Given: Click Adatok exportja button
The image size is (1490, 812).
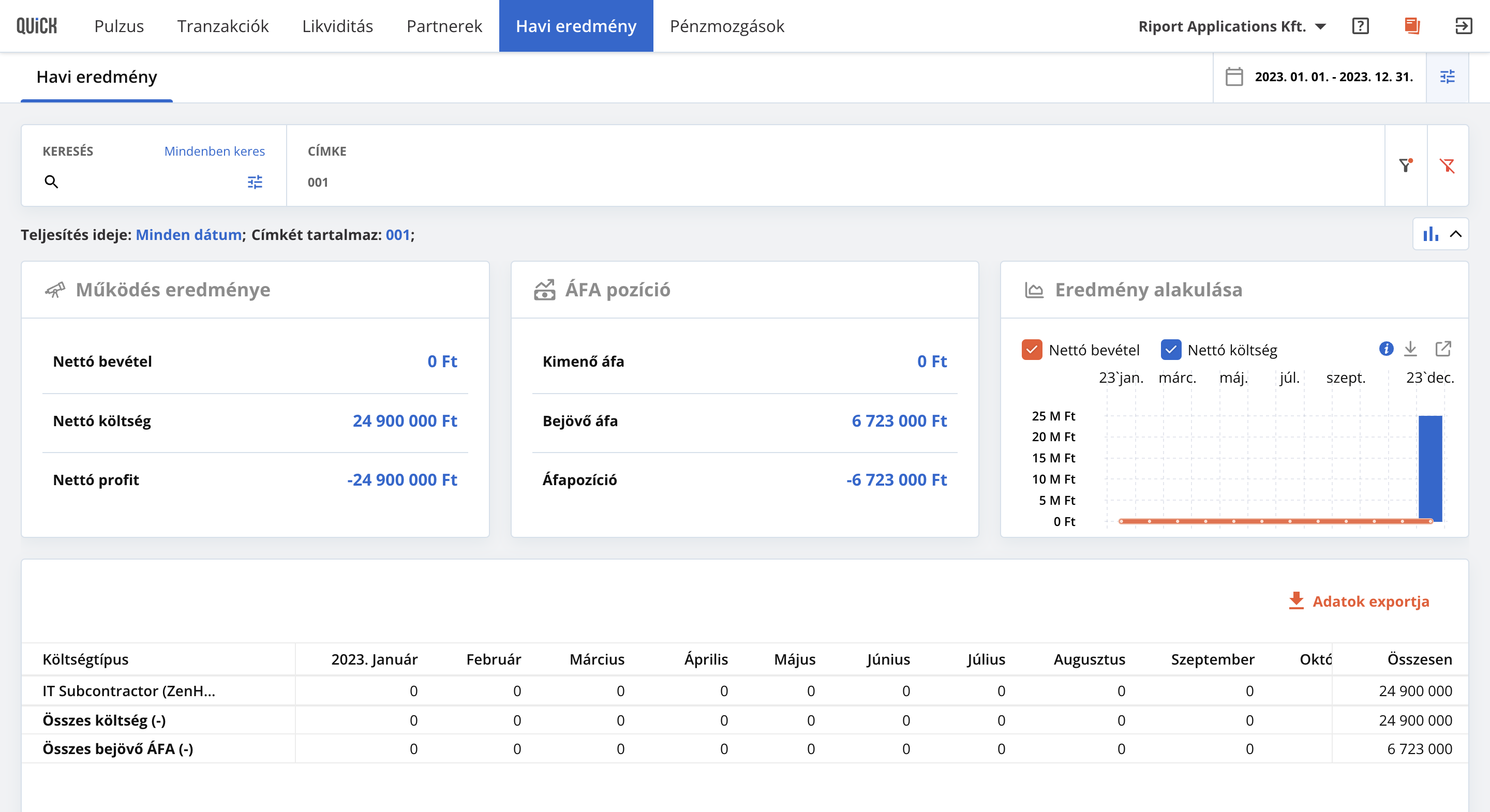Looking at the screenshot, I should pos(1359,601).
